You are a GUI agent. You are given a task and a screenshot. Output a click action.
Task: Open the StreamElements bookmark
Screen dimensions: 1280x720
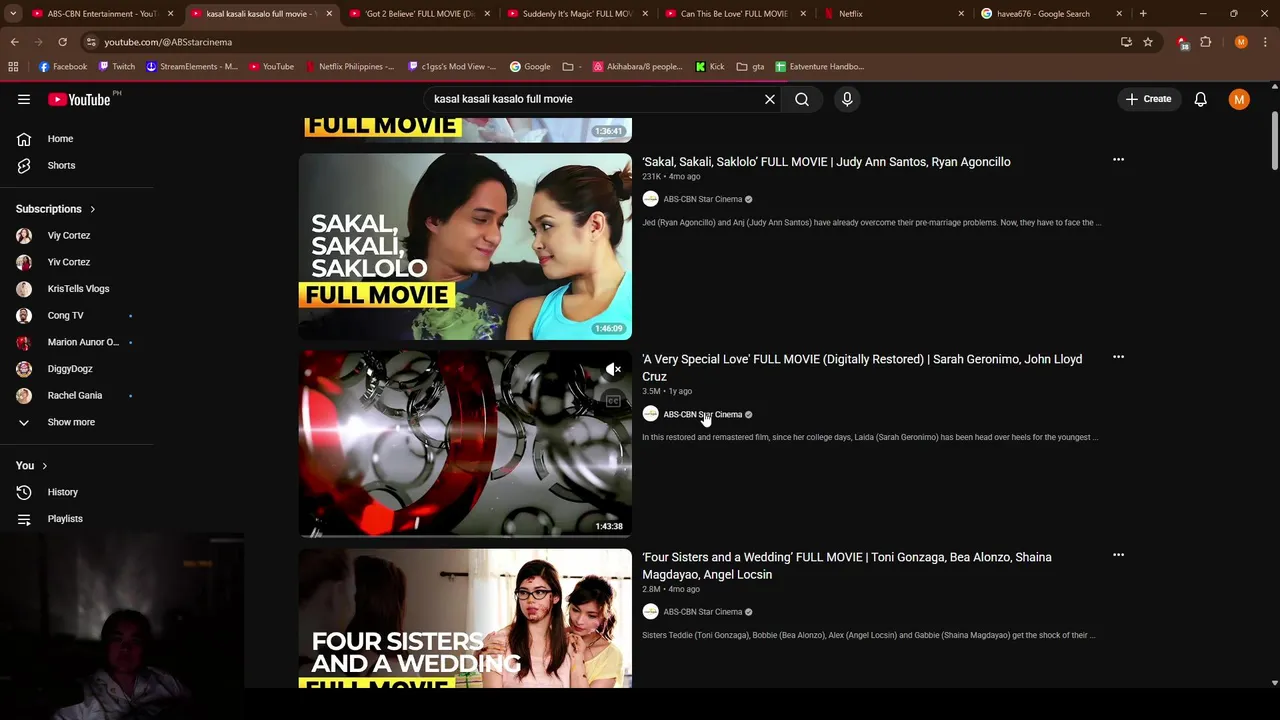click(192, 67)
